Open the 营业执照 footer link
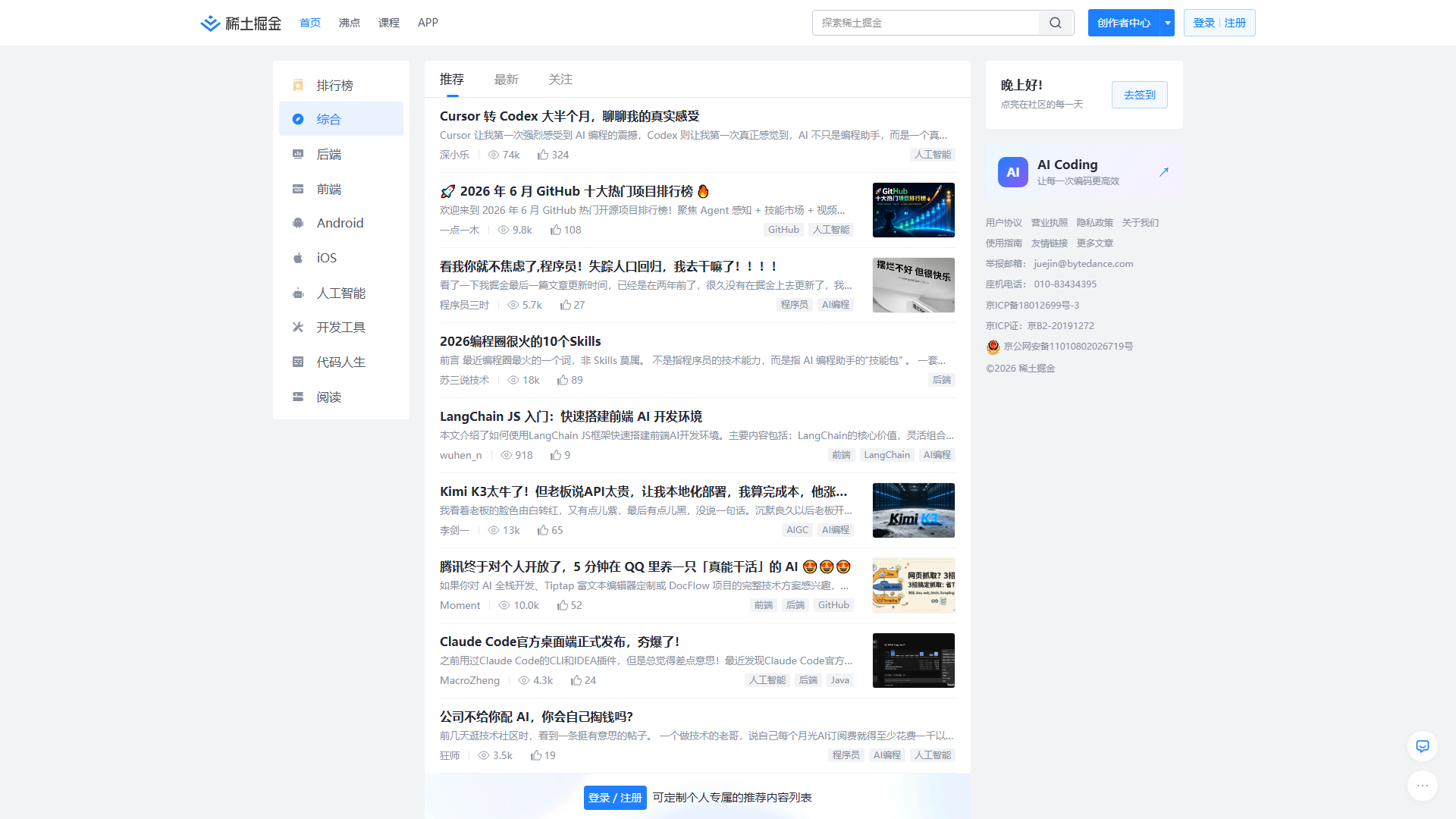1456x819 pixels. [1050, 223]
